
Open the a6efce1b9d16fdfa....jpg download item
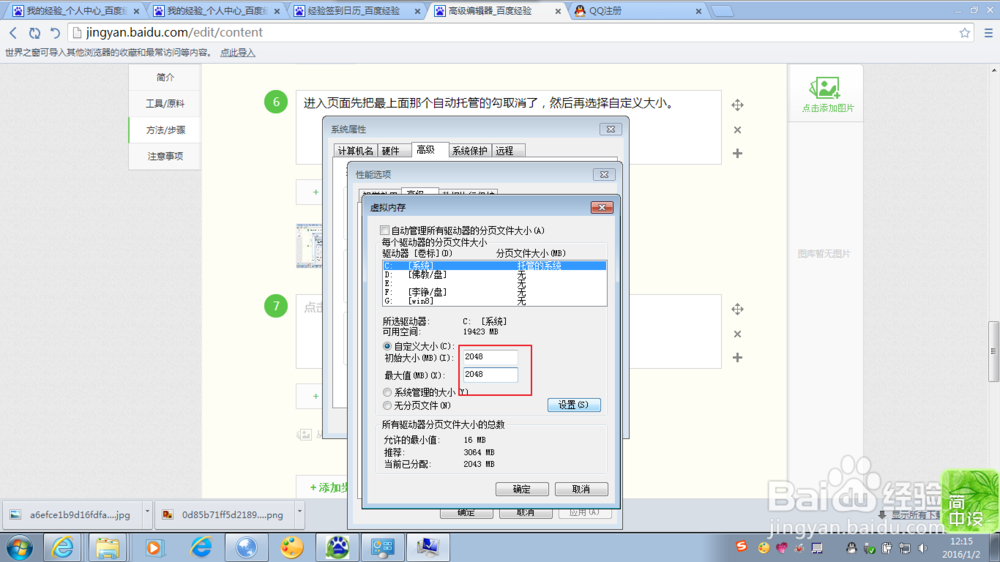pyautogui.click(x=71, y=515)
